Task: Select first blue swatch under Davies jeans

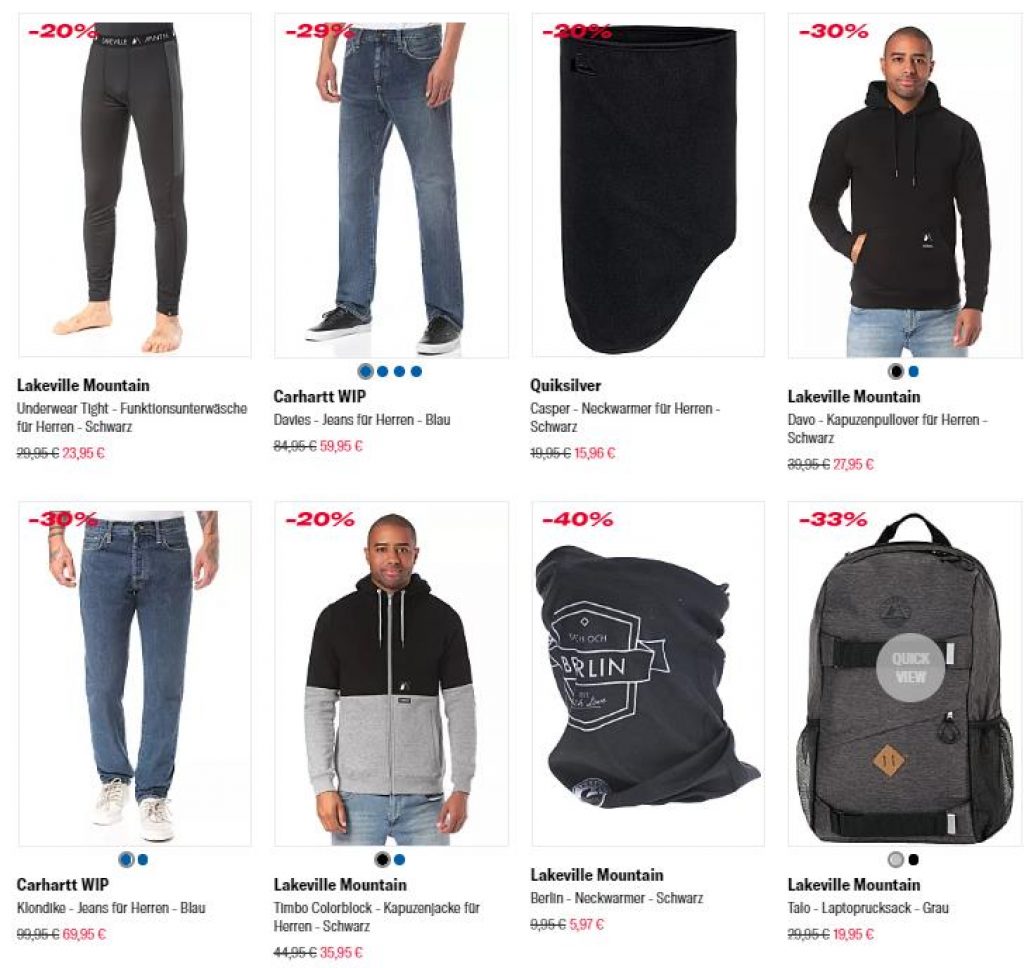Action: click(x=366, y=372)
